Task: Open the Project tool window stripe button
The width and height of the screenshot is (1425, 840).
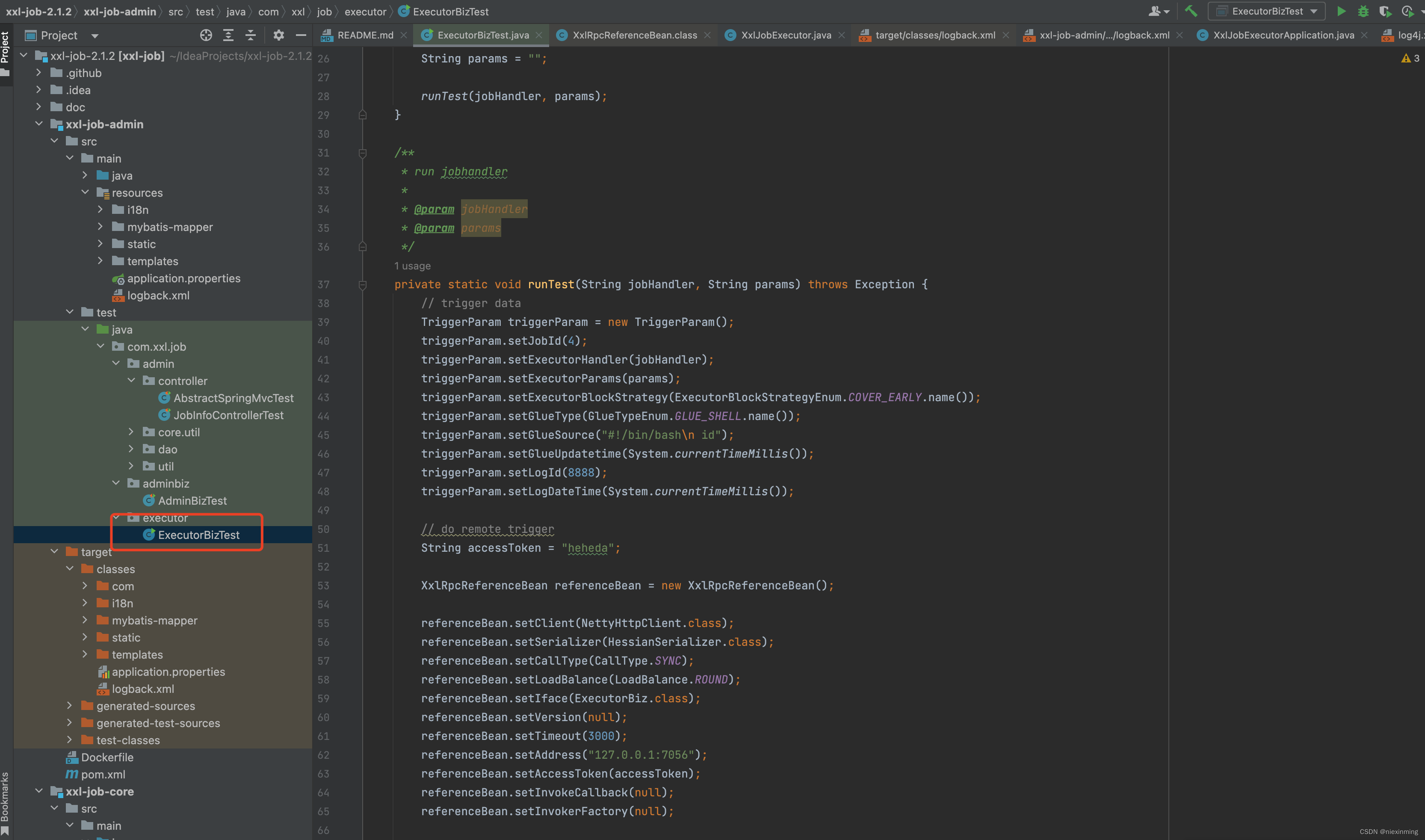Action: click(x=6, y=54)
